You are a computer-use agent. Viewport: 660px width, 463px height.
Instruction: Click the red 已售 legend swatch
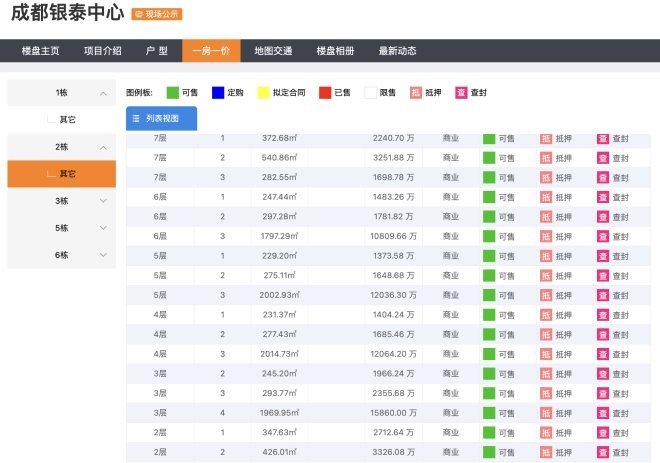click(x=324, y=92)
